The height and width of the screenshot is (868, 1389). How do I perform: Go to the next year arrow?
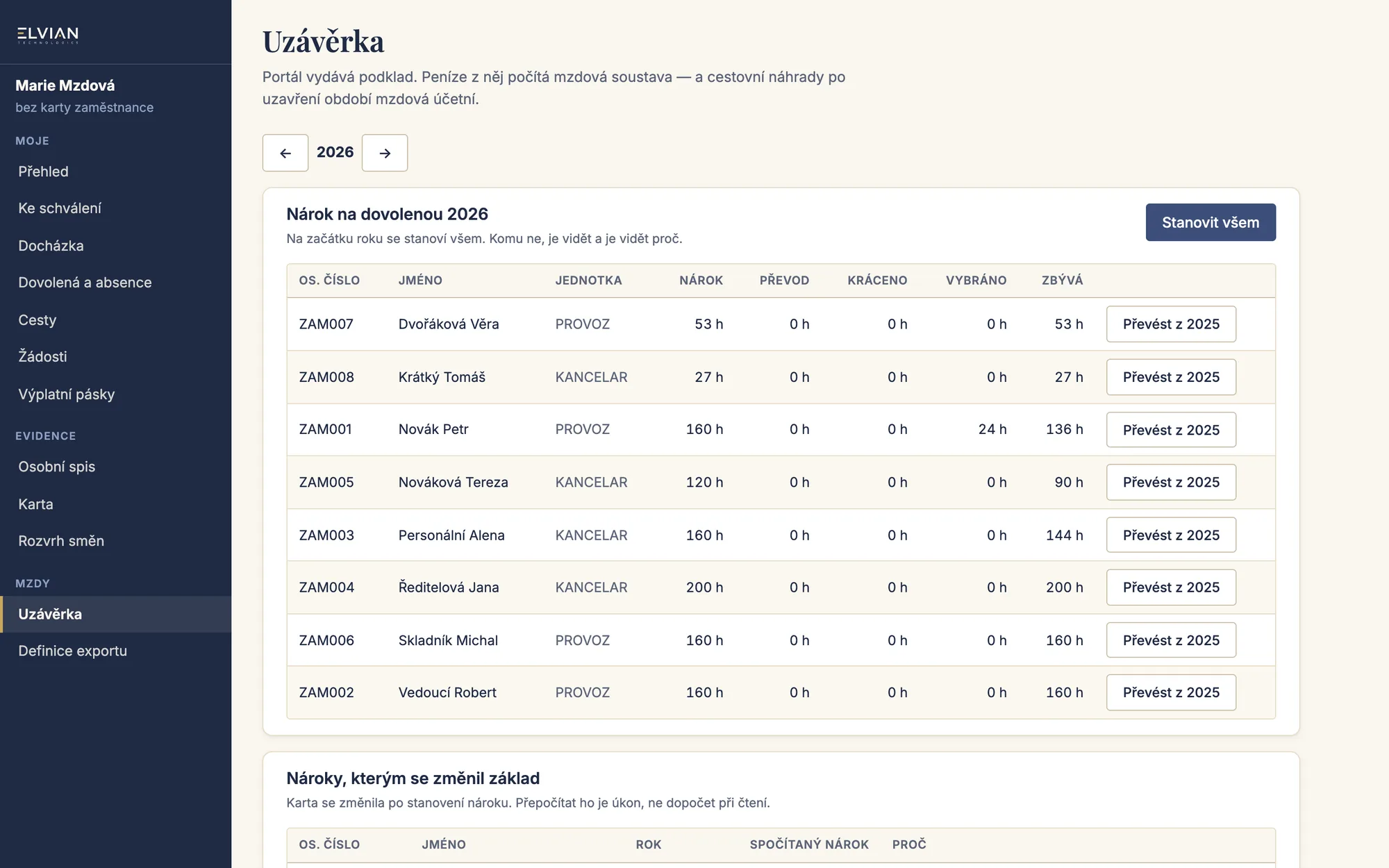click(x=385, y=153)
